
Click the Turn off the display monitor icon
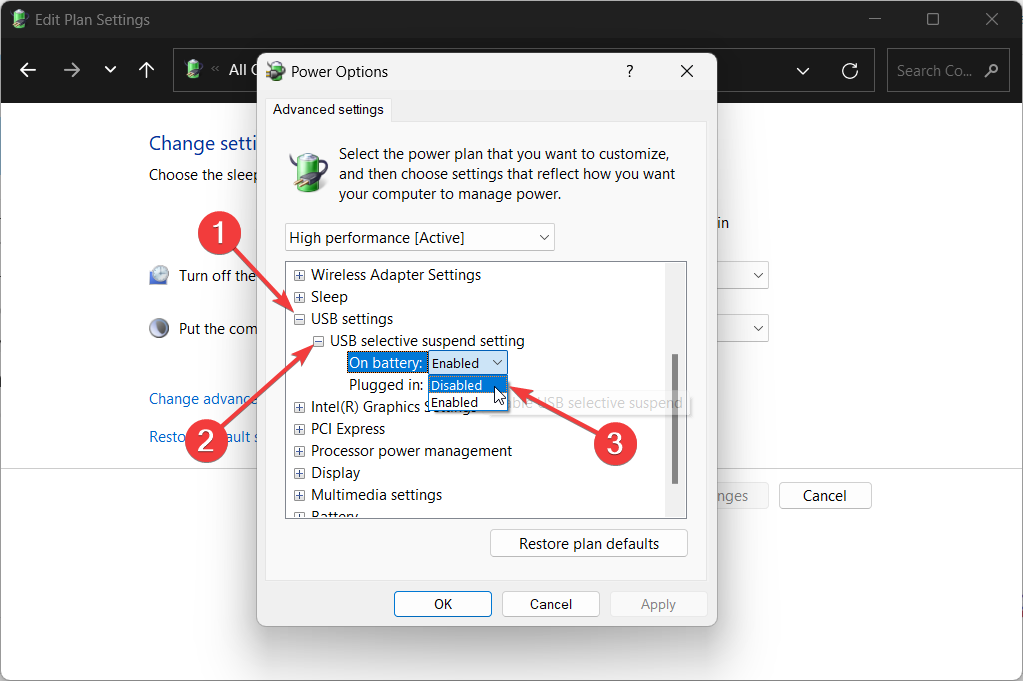159,275
